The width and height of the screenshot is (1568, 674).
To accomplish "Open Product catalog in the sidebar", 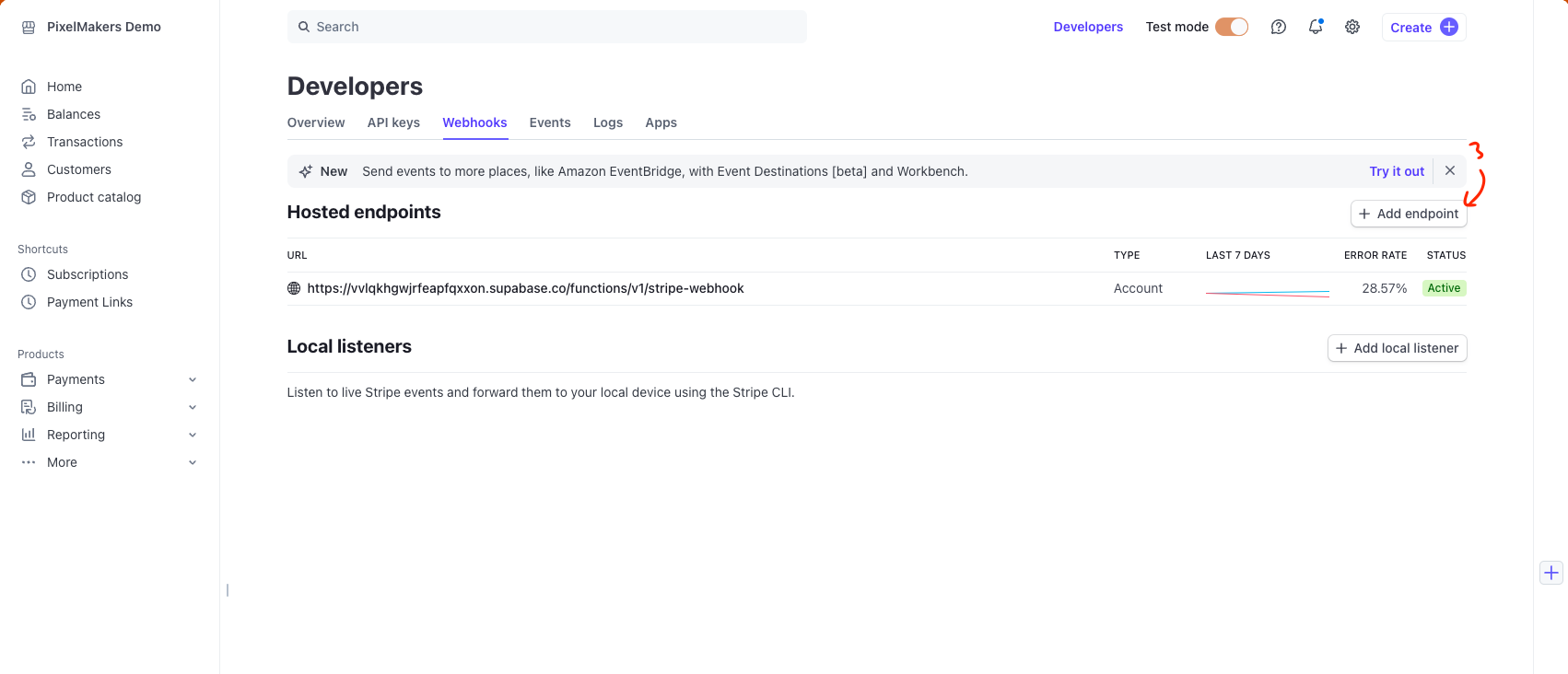I will 94,197.
